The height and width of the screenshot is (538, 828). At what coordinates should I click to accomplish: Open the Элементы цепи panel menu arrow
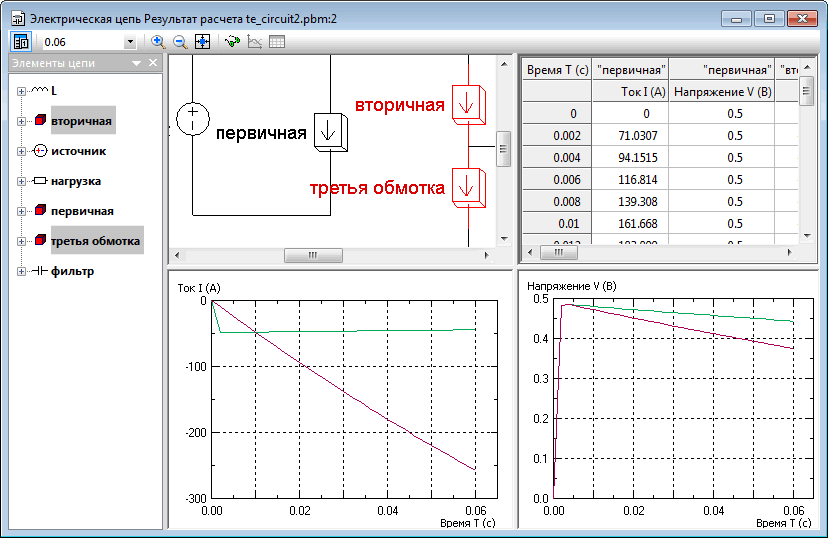tap(136, 63)
